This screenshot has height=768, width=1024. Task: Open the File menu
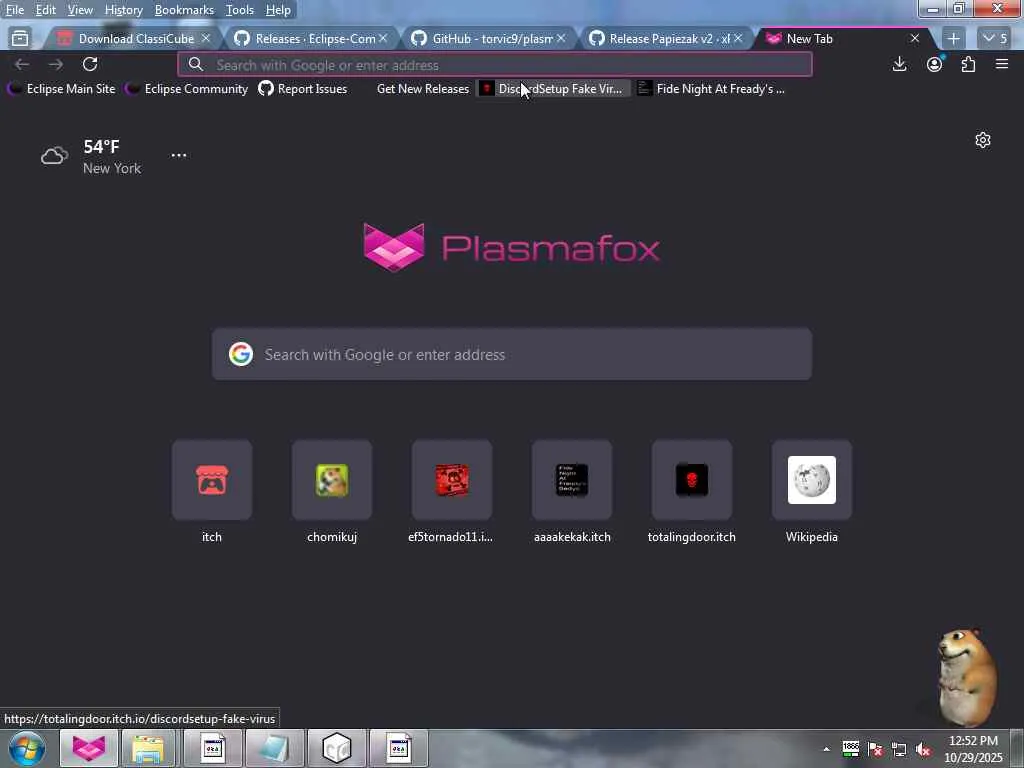(x=14, y=10)
